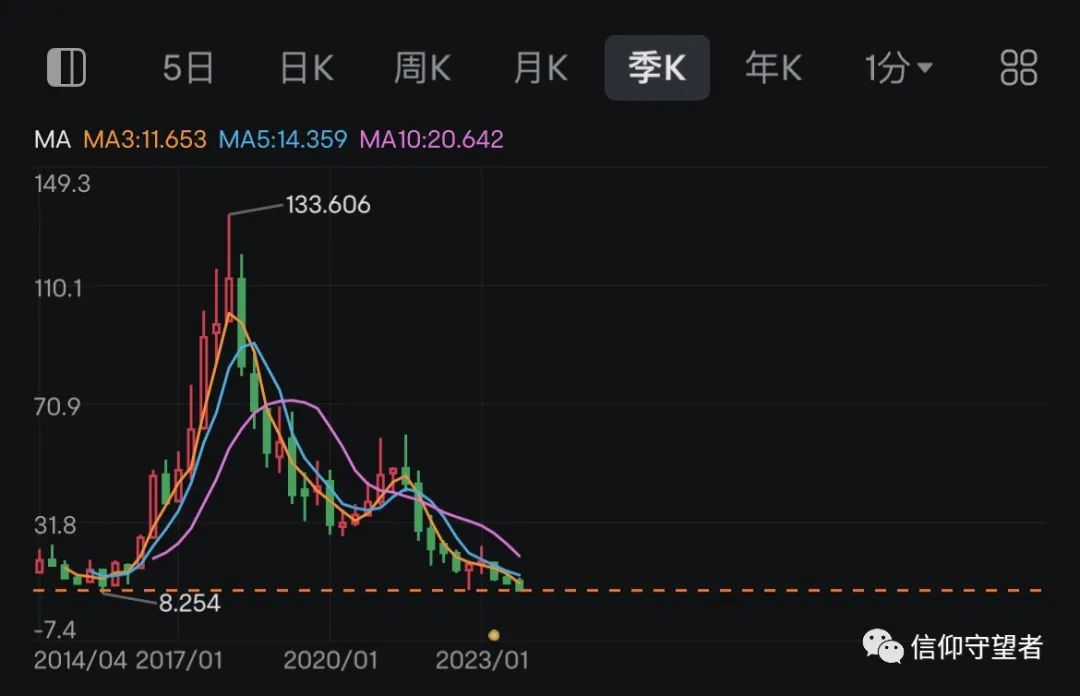Viewport: 1080px width, 696px height.
Task: Click the 31.8 price axis label
Action: (x=55, y=525)
